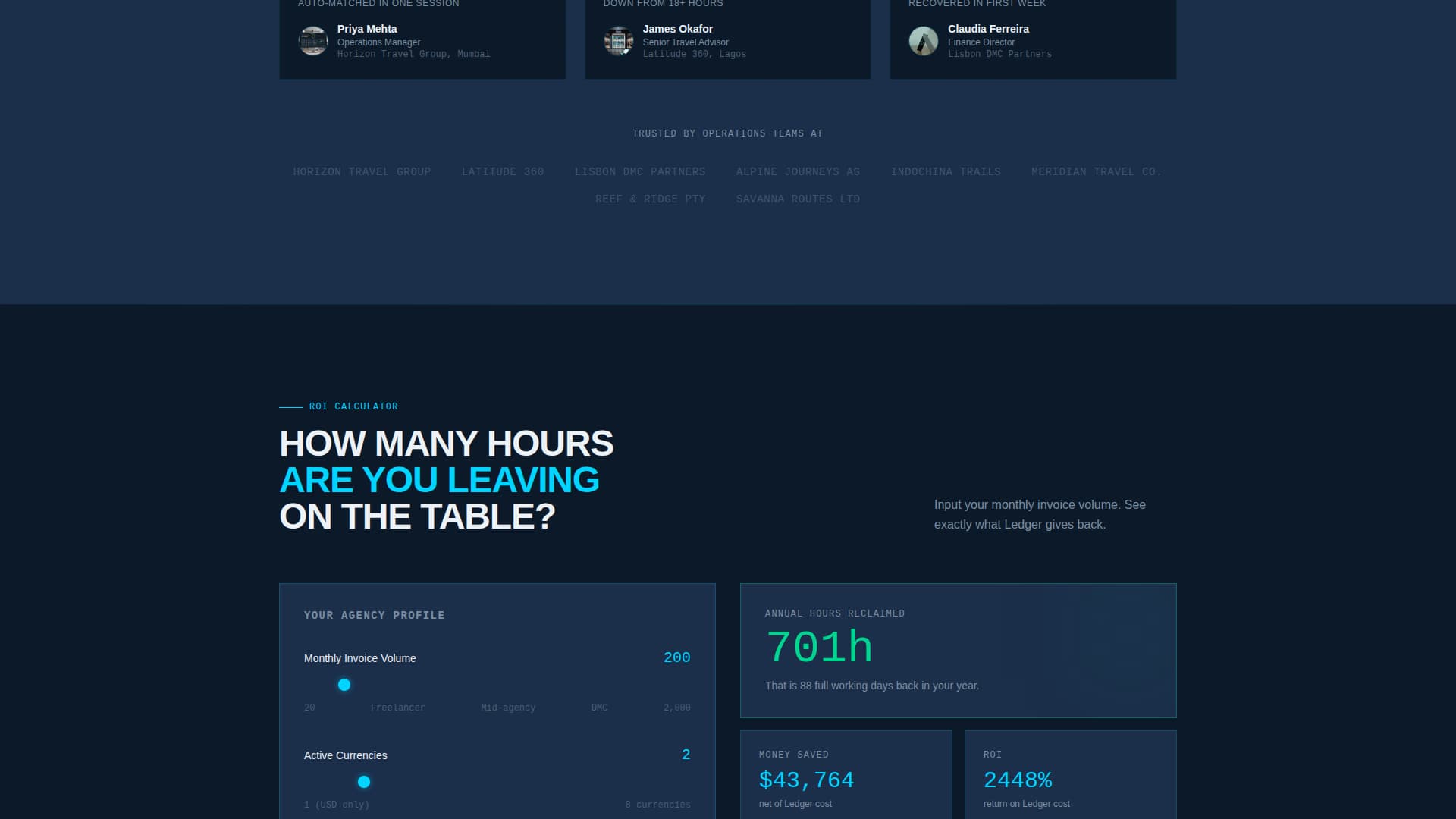Click the Indochina Trails logo text
Screen dimensions: 1456x819
(946, 172)
